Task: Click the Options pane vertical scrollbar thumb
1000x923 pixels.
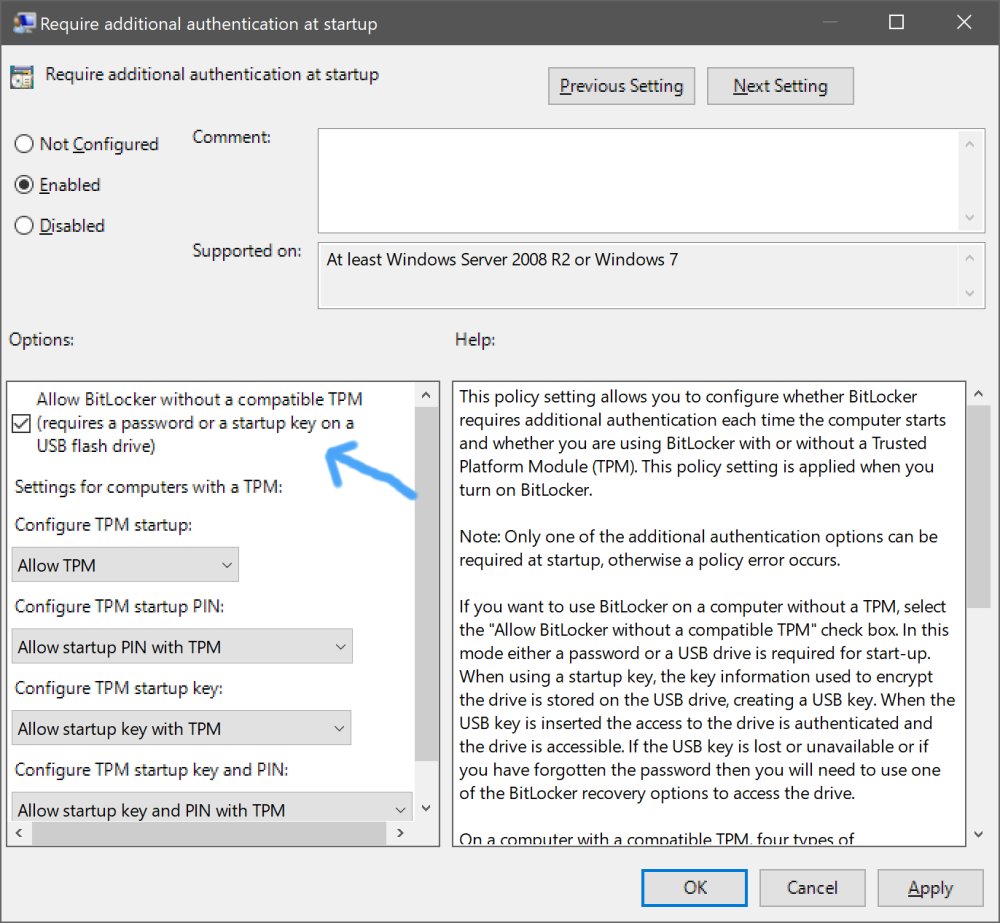Action: coord(426,584)
